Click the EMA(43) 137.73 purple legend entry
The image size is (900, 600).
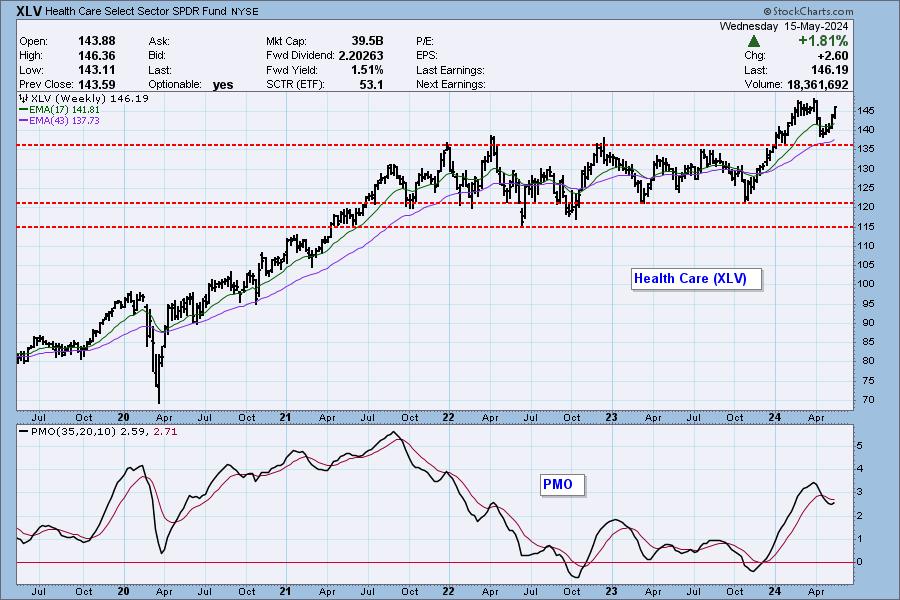coord(59,121)
